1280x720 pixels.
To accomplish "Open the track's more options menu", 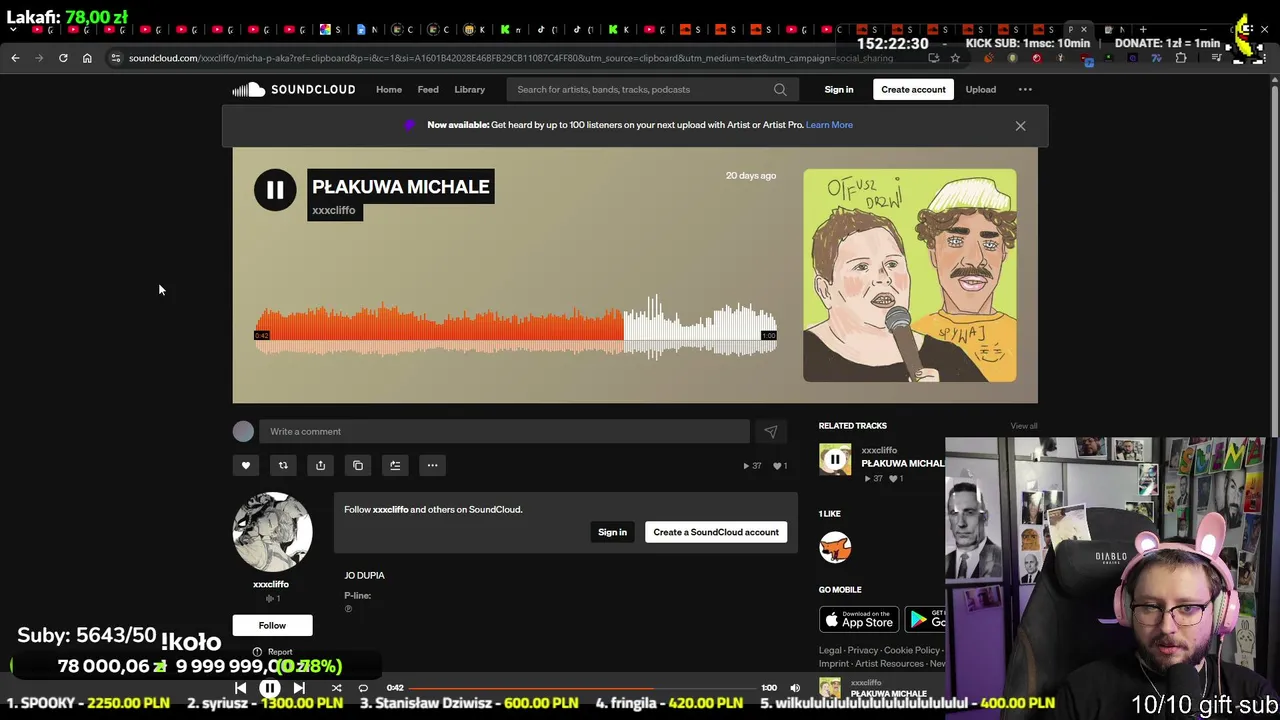I will point(432,465).
